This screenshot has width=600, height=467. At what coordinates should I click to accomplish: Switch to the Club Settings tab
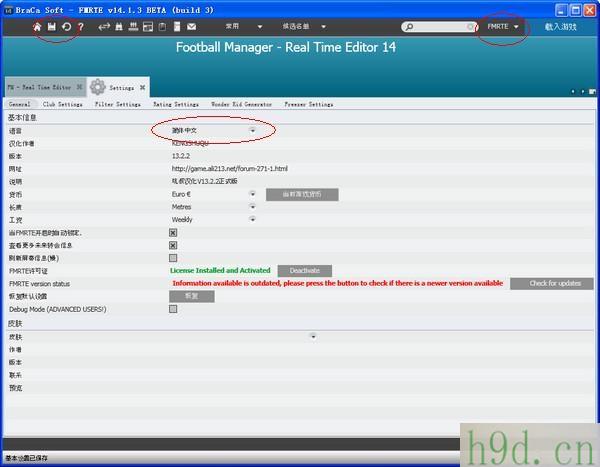coord(62,104)
